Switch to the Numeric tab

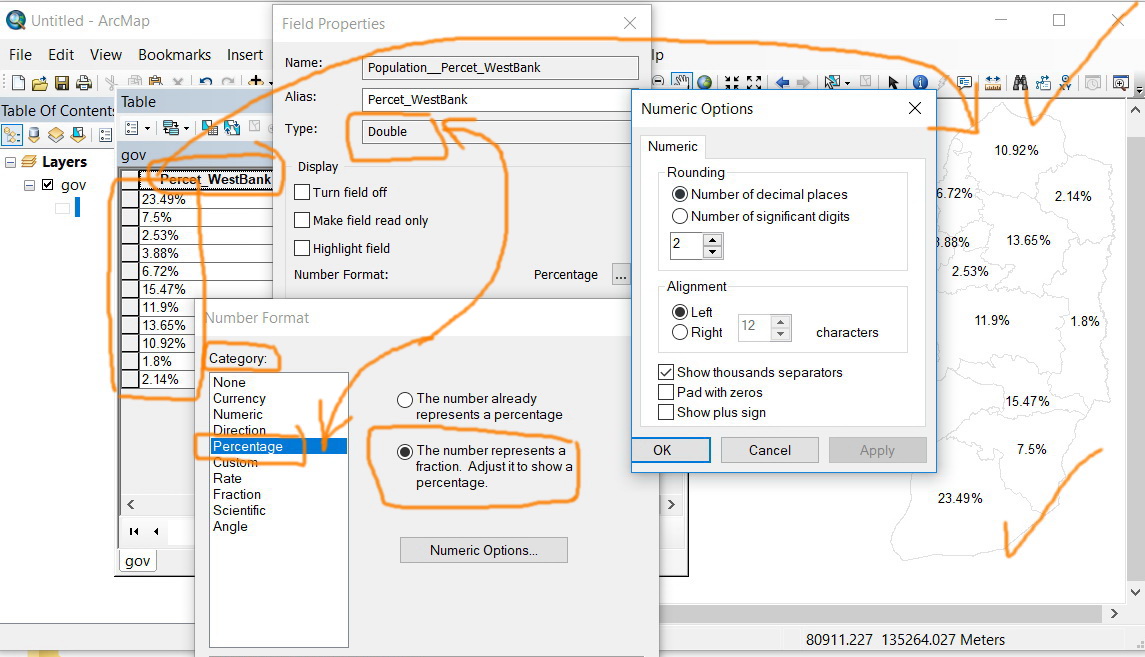tap(673, 146)
